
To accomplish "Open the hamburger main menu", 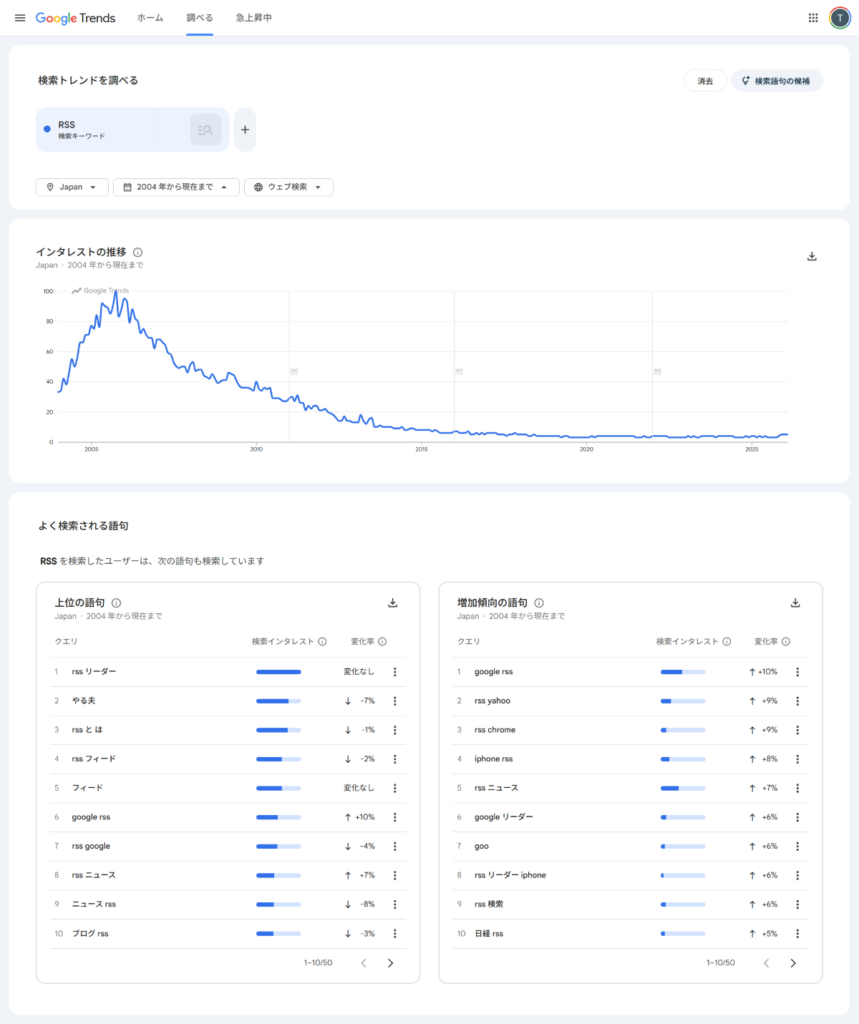I will pyautogui.click(x=20, y=18).
